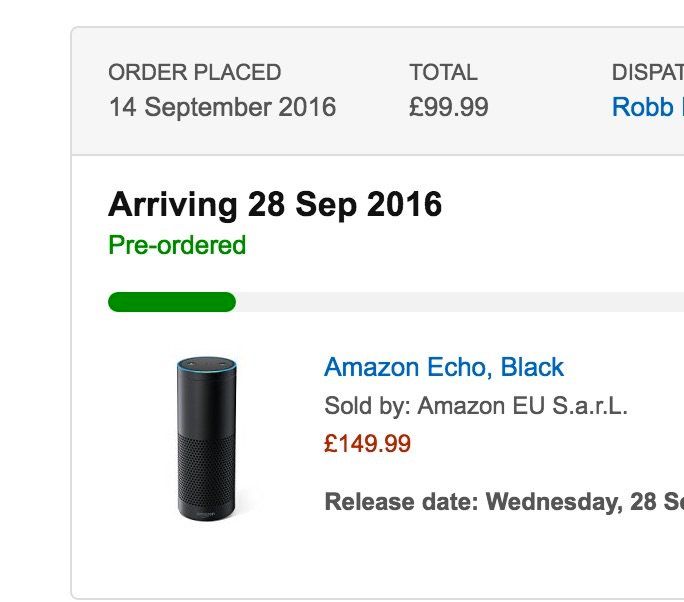Click the 14 September 2016 order date

click(x=222, y=107)
